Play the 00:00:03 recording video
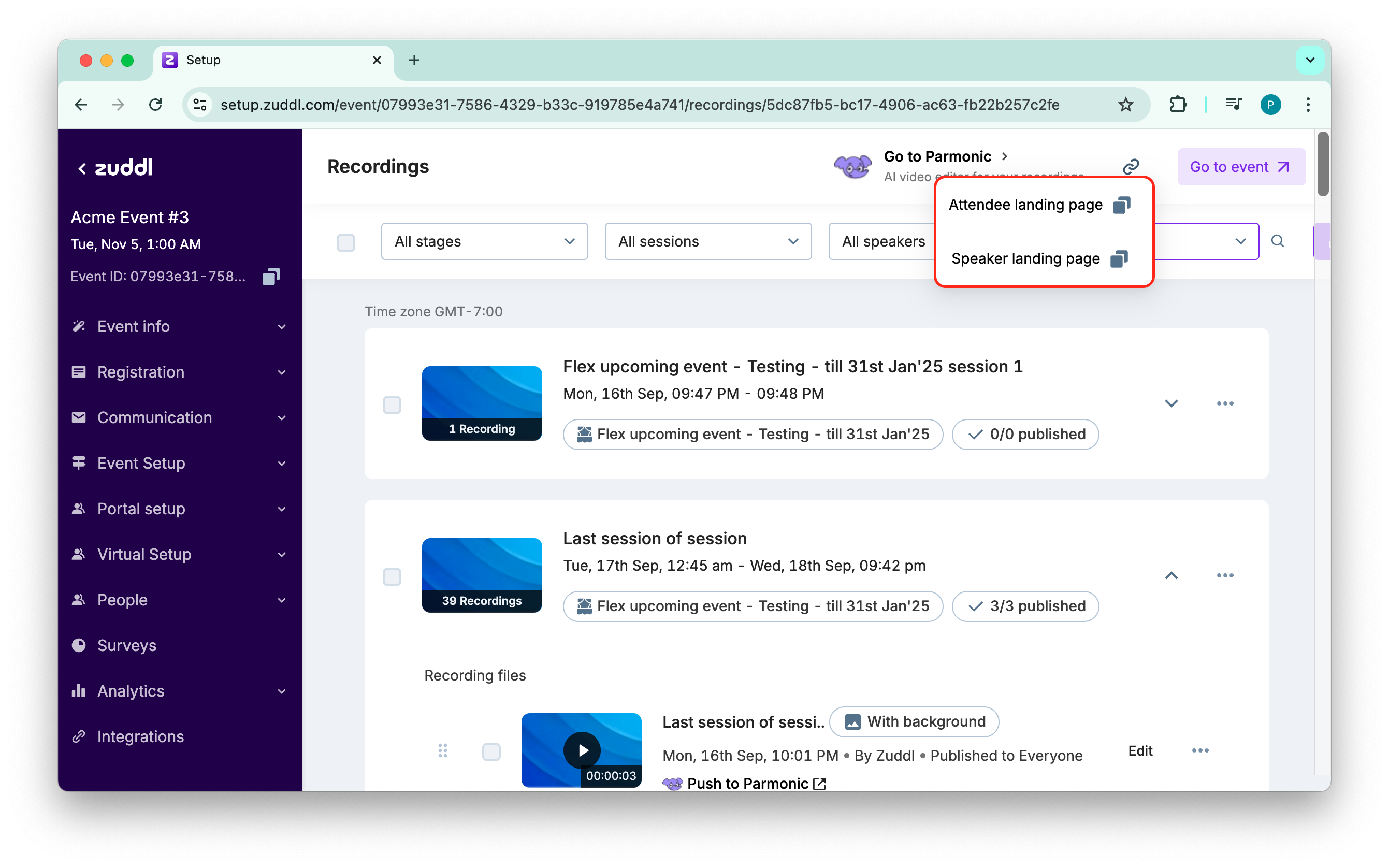The image size is (1389, 868). click(582, 750)
